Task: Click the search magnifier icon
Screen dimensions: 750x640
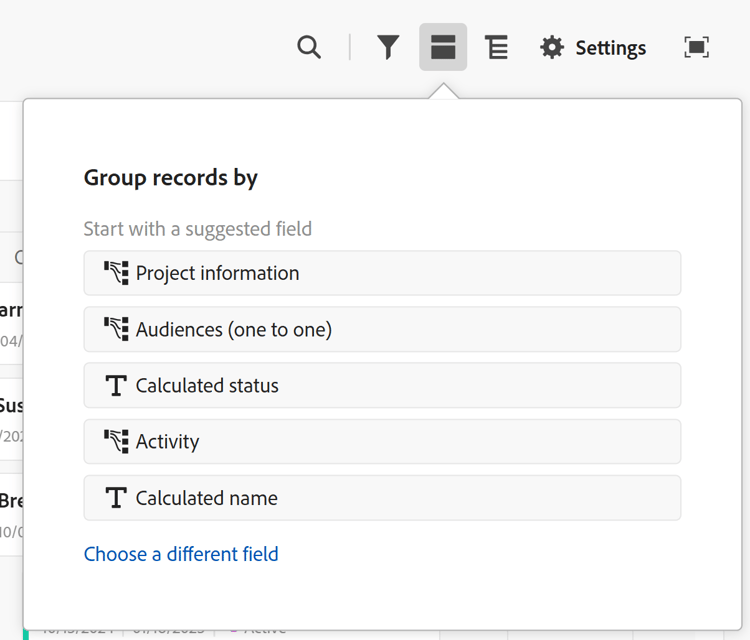Action: coord(310,47)
